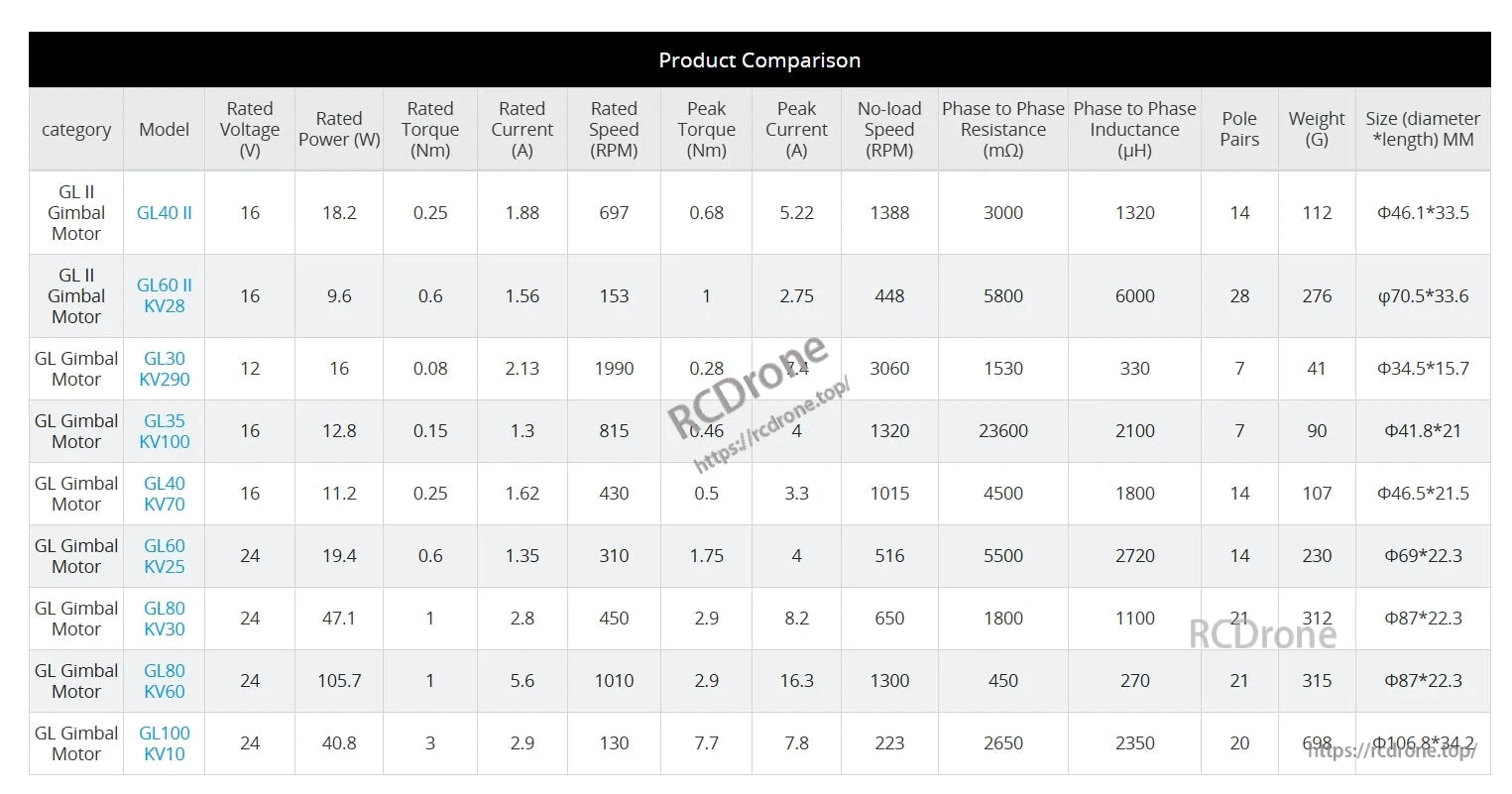Click the Weight (G) column header
This screenshot has width=1512, height=794.
click(x=1317, y=130)
